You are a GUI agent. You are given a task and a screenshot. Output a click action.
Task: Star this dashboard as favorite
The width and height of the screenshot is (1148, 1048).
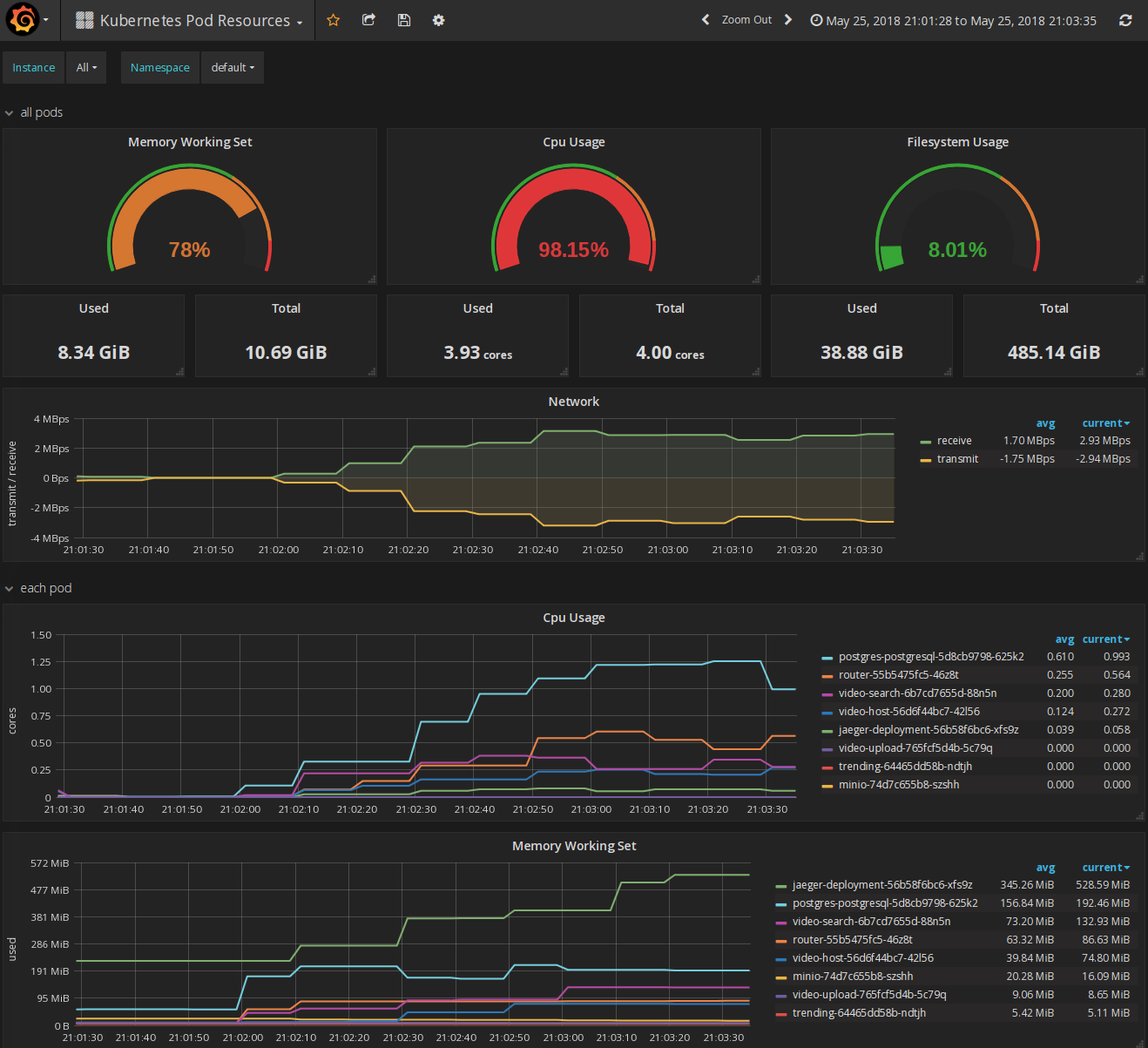click(333, 20)
